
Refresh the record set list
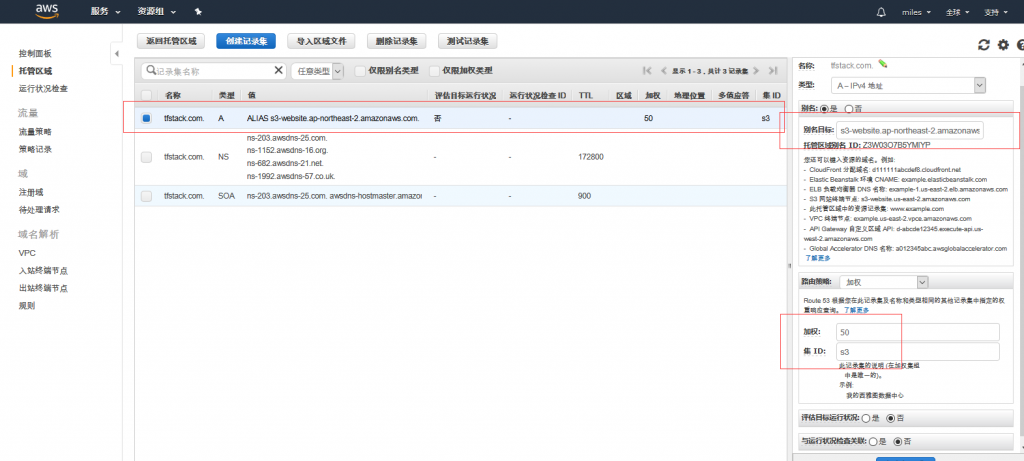[x=984, y=44]
